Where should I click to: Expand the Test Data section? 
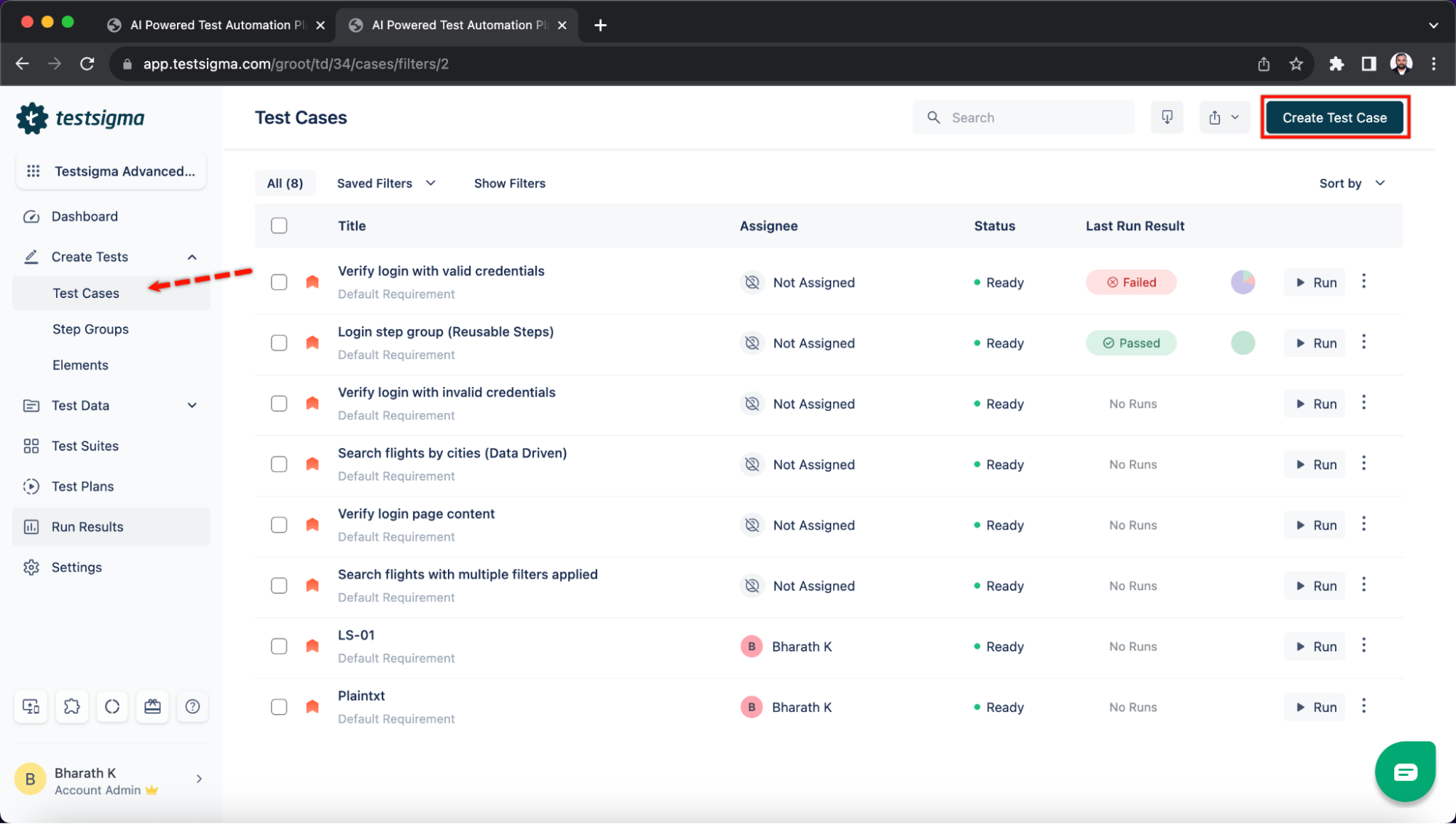(192, 405)
